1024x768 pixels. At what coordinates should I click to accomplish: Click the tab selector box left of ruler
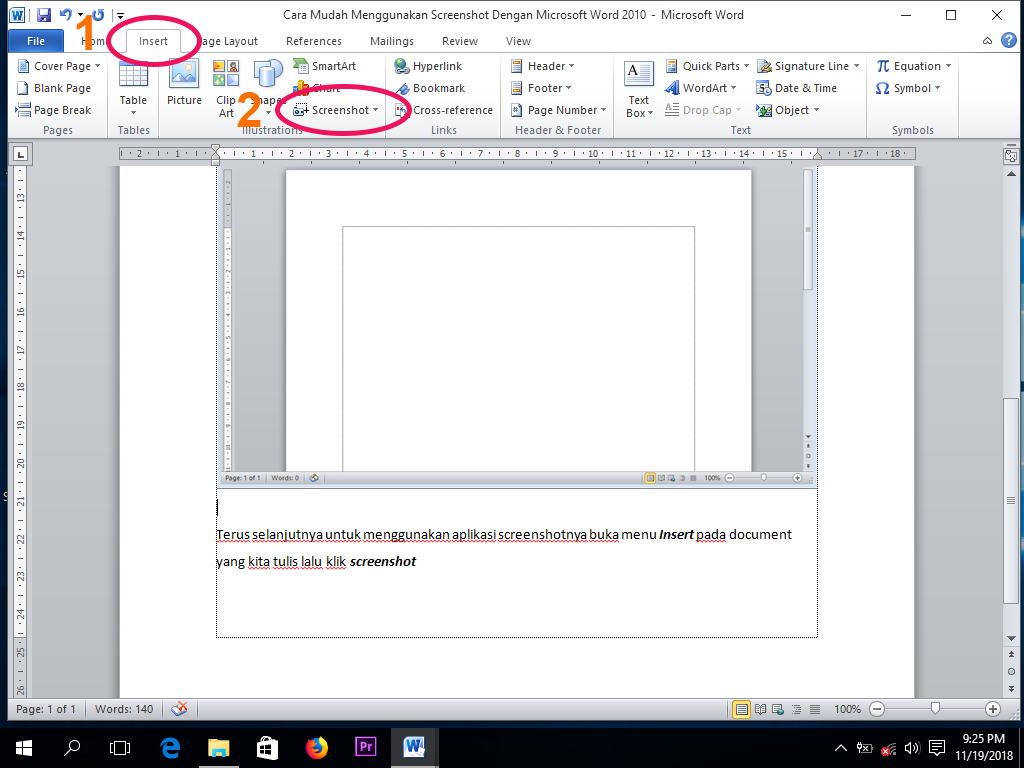pos(21,155)
